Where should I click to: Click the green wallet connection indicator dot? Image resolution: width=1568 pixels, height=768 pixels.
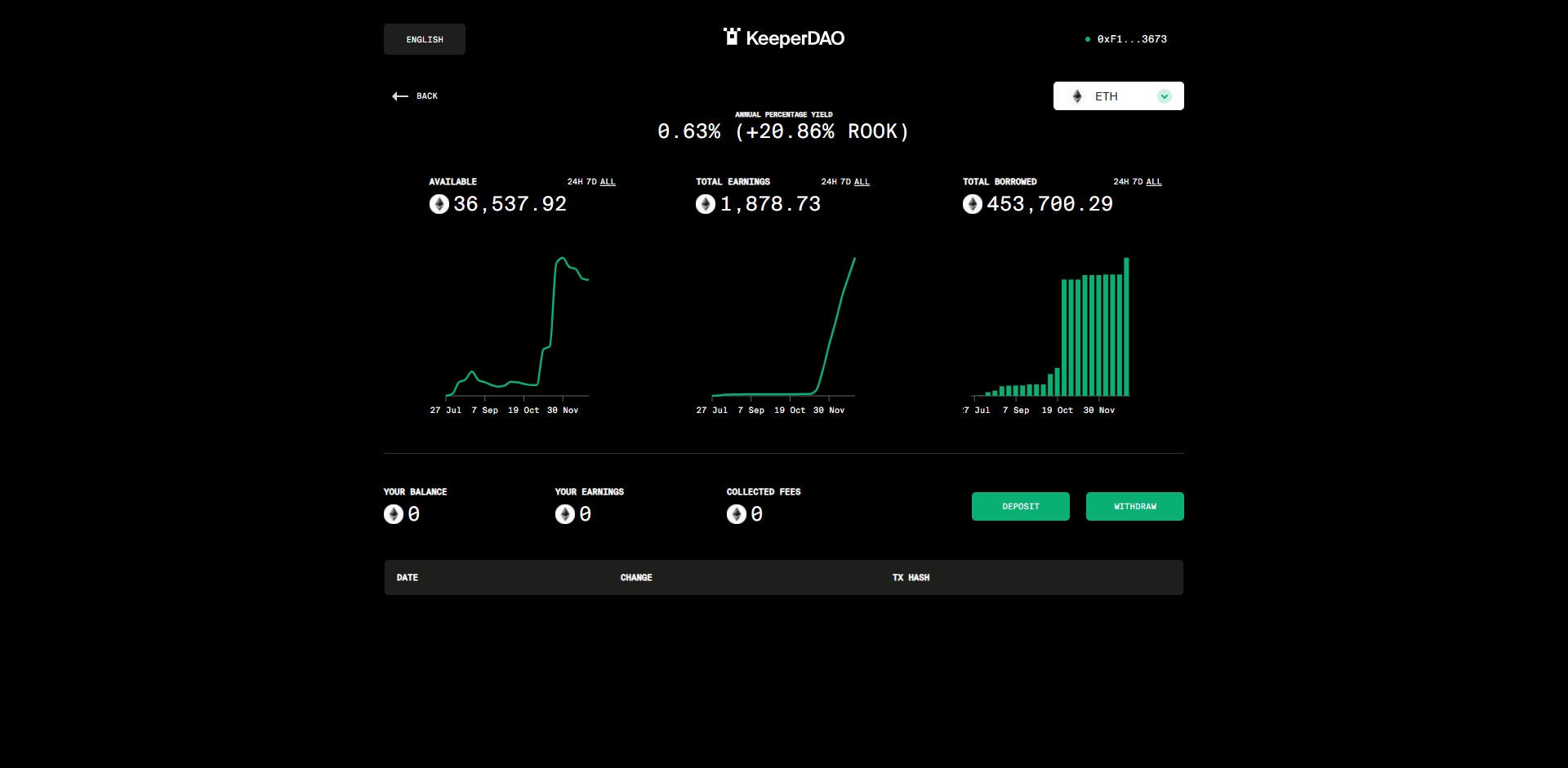pos(1086,38)
